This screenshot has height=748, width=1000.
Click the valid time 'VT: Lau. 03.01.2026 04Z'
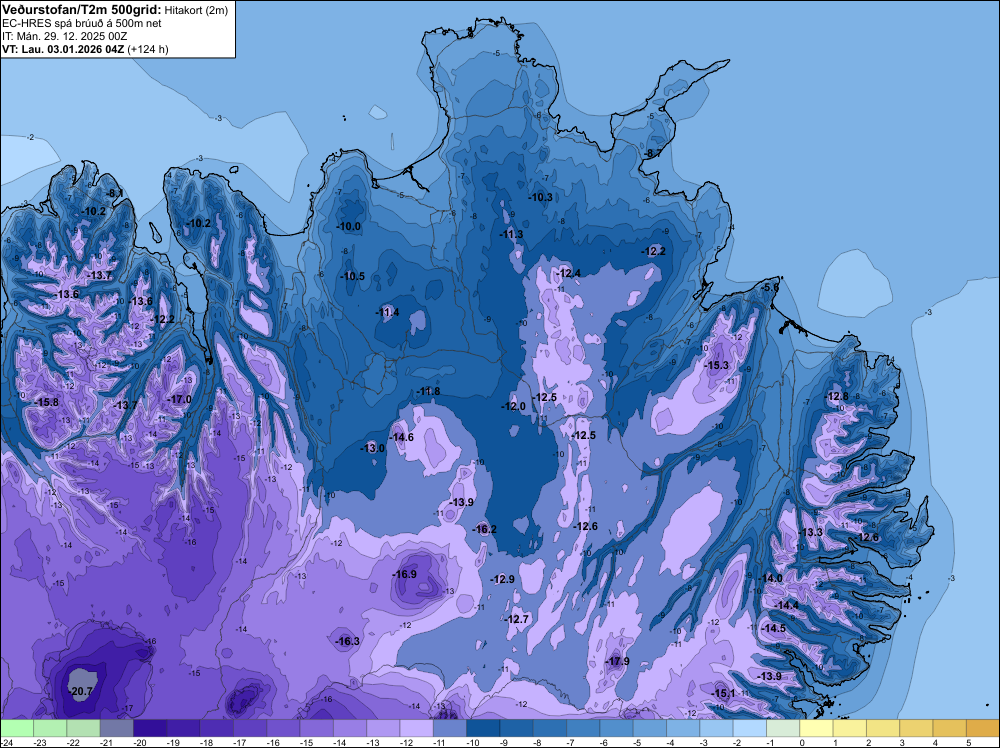63,49
